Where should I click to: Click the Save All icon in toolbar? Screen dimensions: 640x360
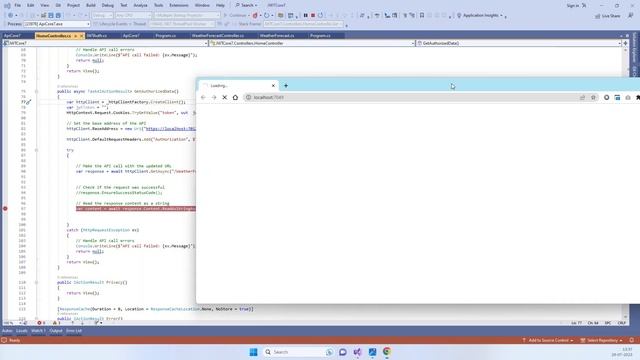pyautogui.click(x=58, y=16)
